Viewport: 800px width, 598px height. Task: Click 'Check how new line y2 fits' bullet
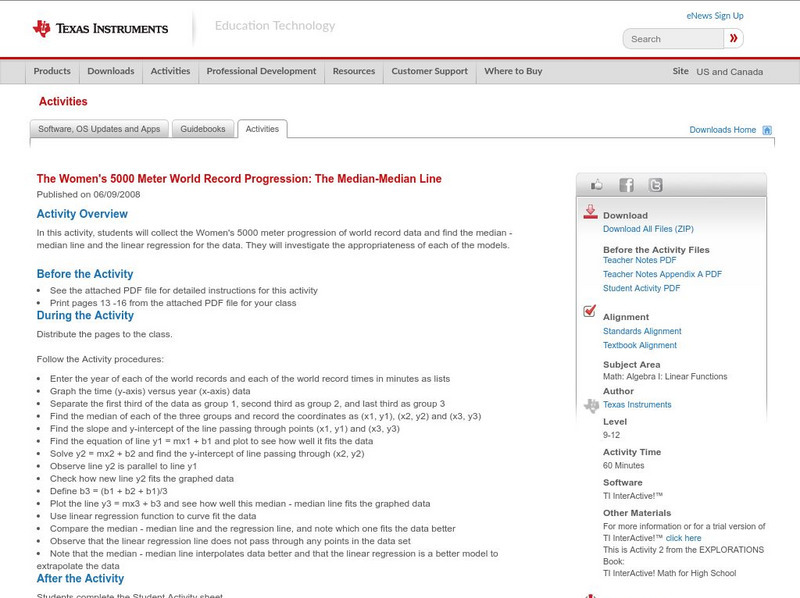click(142, 479)
